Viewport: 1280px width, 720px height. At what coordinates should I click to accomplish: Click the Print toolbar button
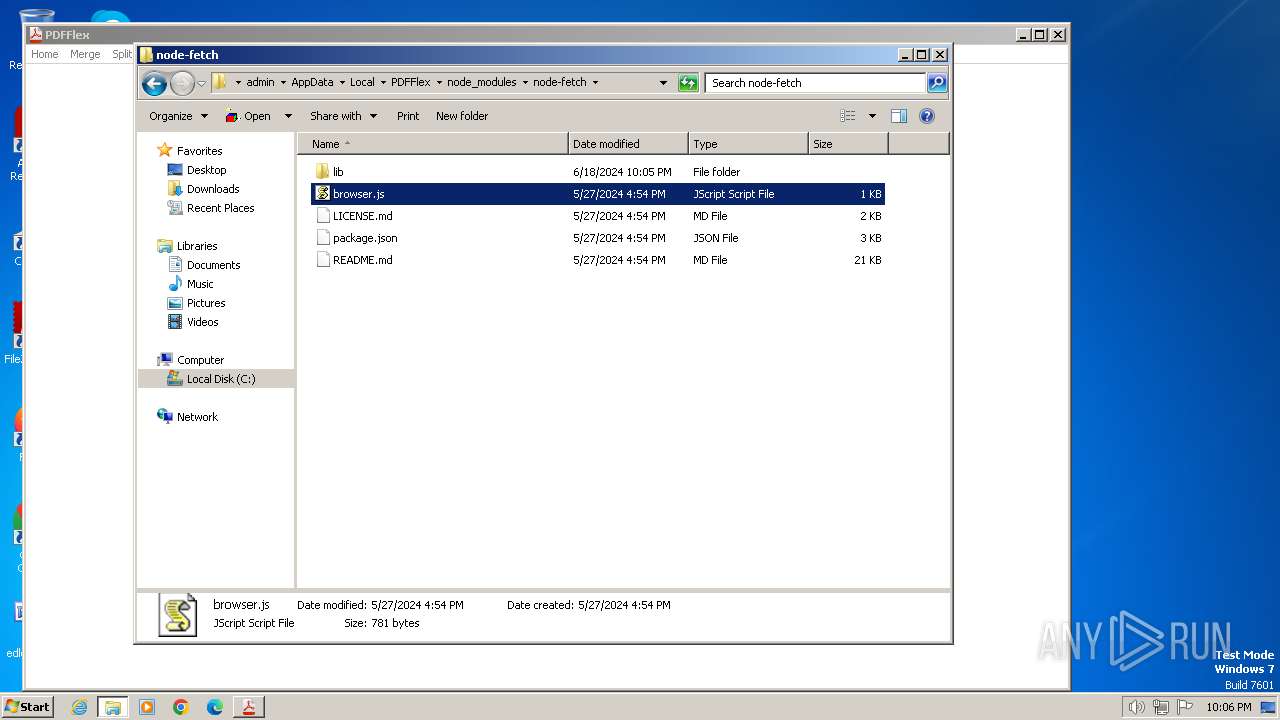click(x=408, y=116)
